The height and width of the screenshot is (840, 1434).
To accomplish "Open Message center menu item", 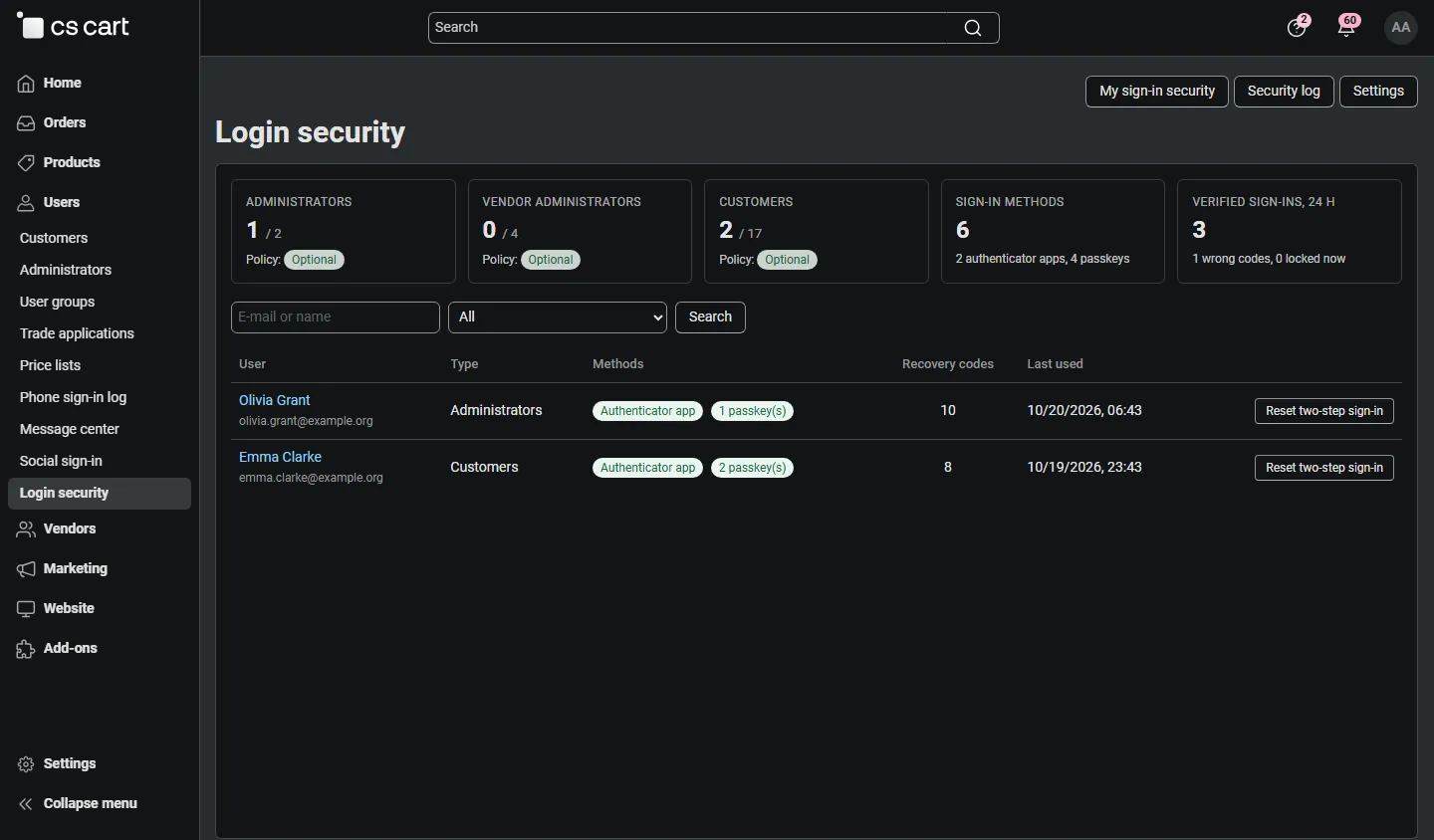I will [70, 430].
